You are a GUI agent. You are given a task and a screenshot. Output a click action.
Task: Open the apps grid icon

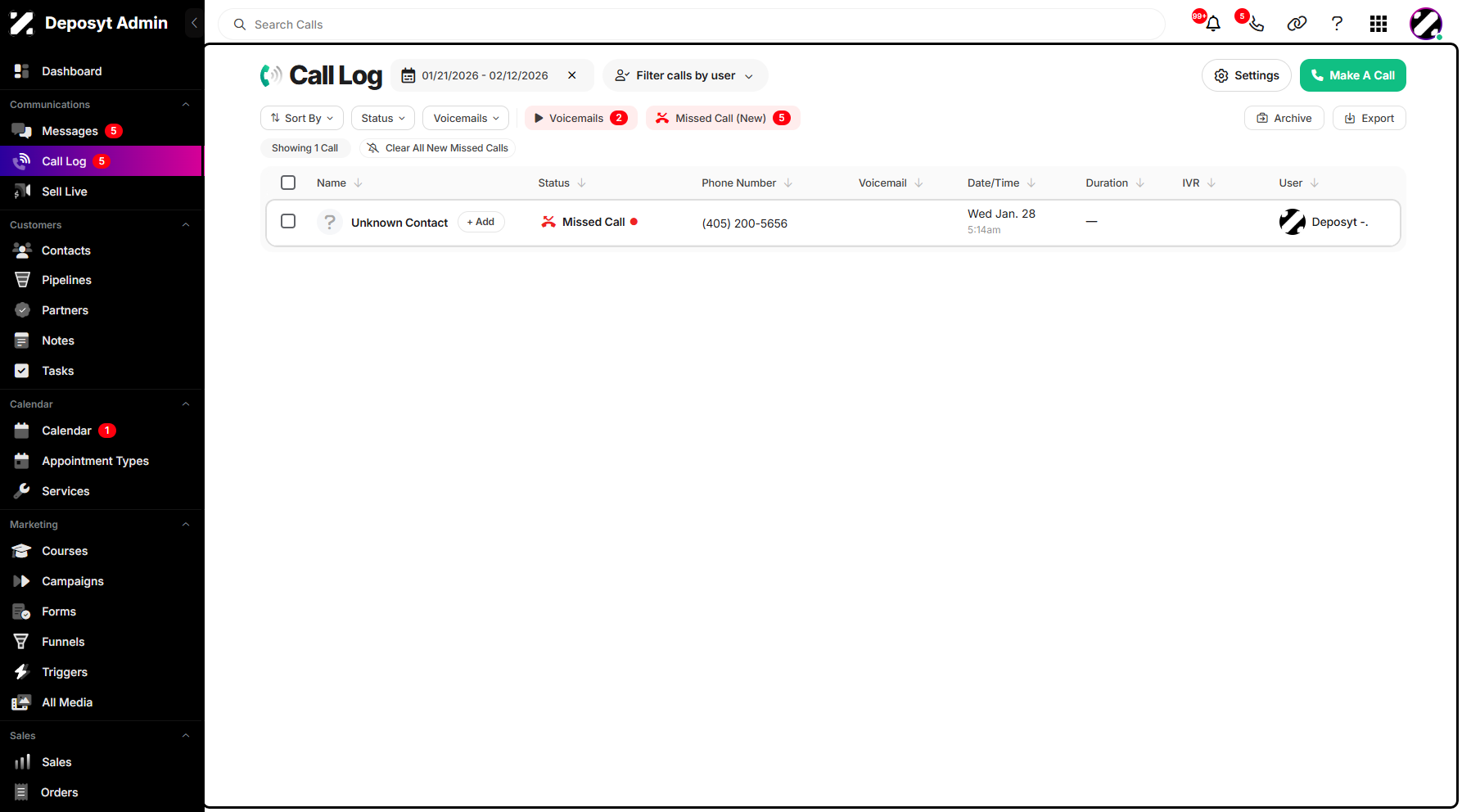(1379, 24)
